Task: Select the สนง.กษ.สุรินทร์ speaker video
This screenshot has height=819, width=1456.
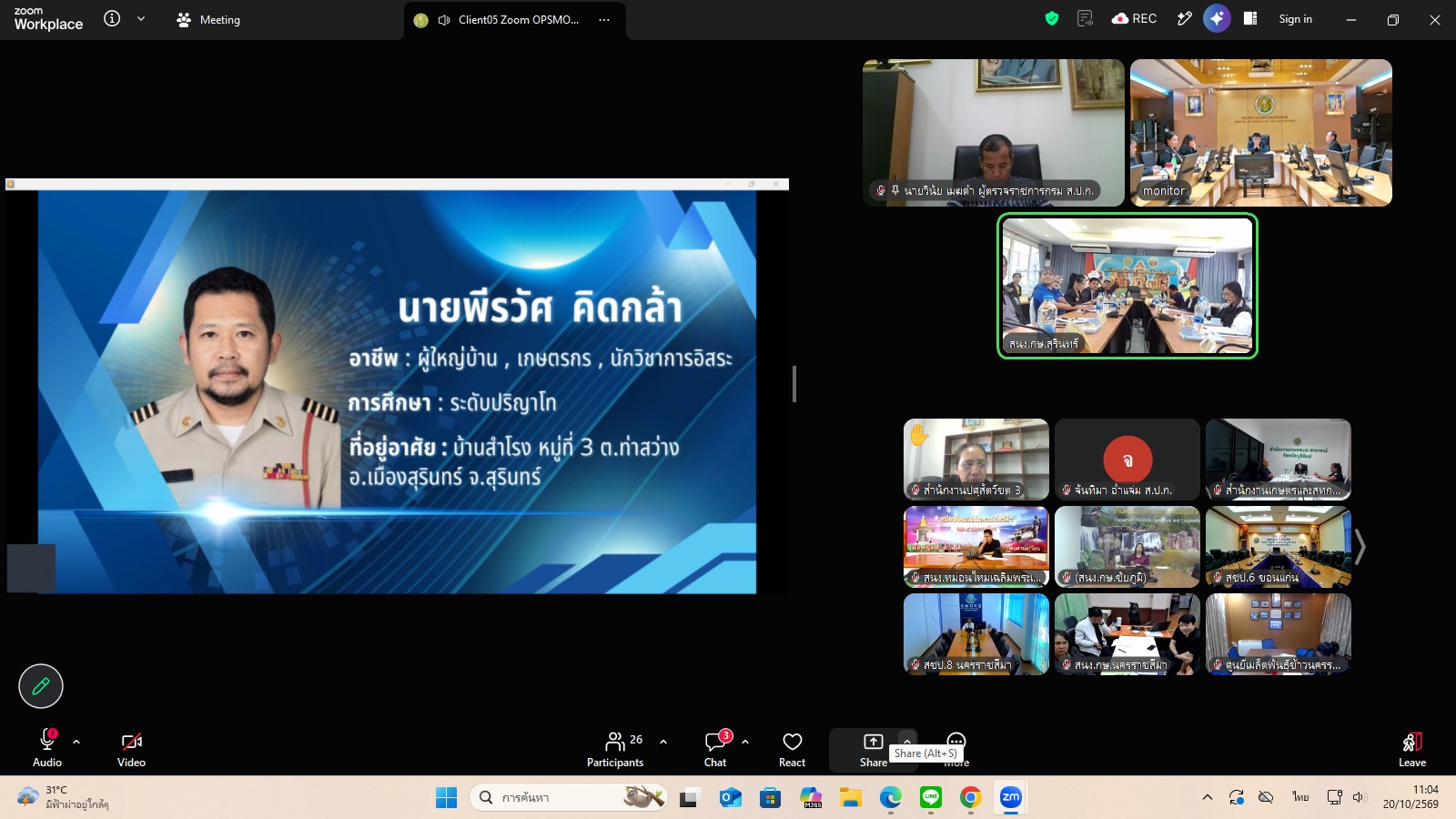Action: click(1127, 286)
